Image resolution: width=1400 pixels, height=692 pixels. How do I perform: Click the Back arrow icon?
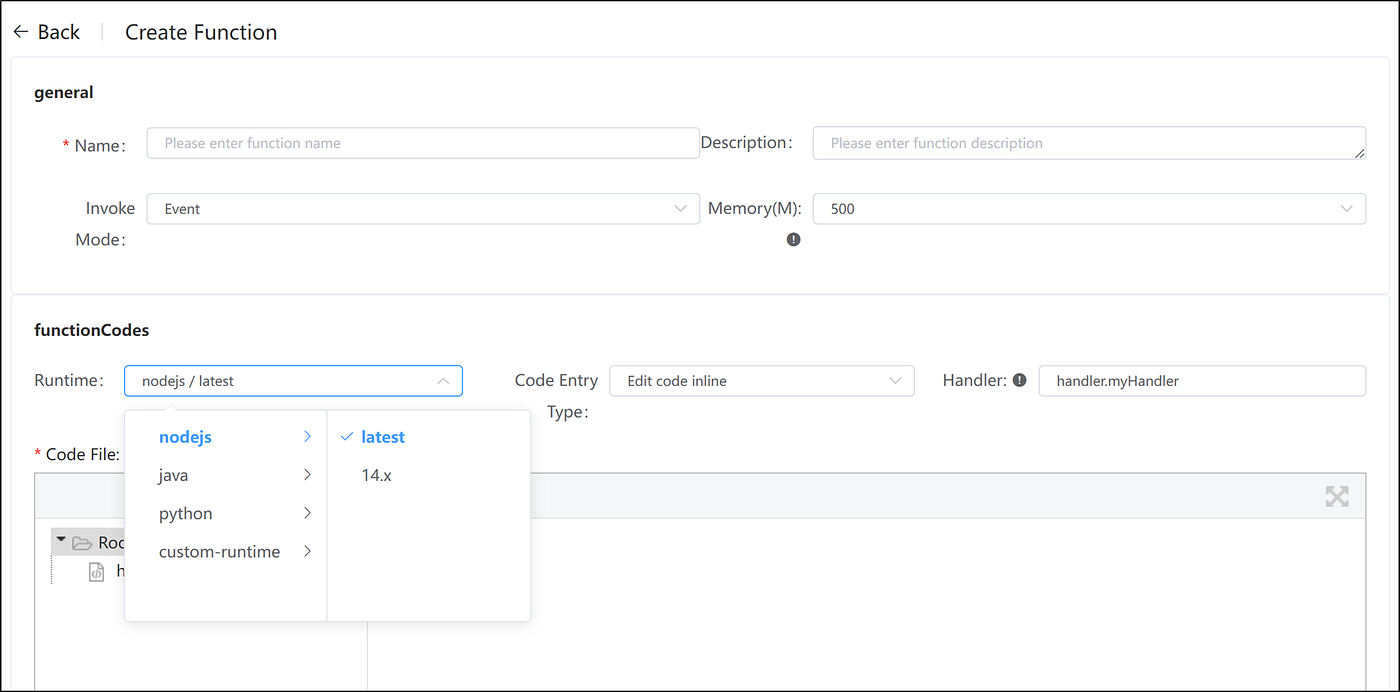pos(21,32)
